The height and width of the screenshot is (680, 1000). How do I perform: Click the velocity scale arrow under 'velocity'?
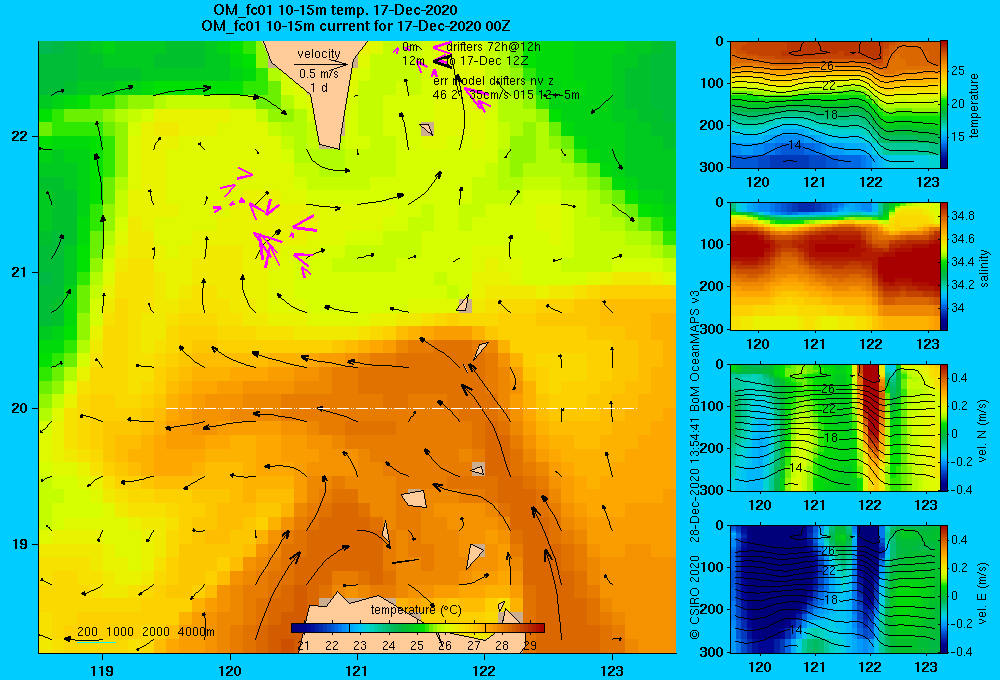[x=321, y=64]
